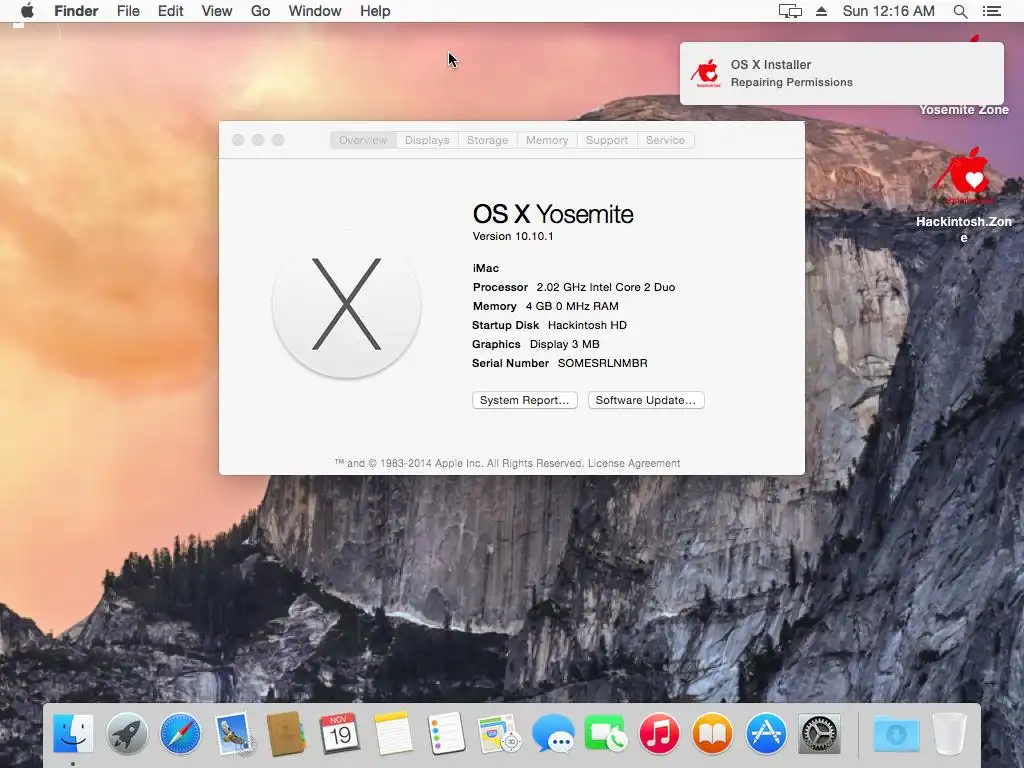
Task: Open Spotlight search magnifier
Action: point(960,11)
